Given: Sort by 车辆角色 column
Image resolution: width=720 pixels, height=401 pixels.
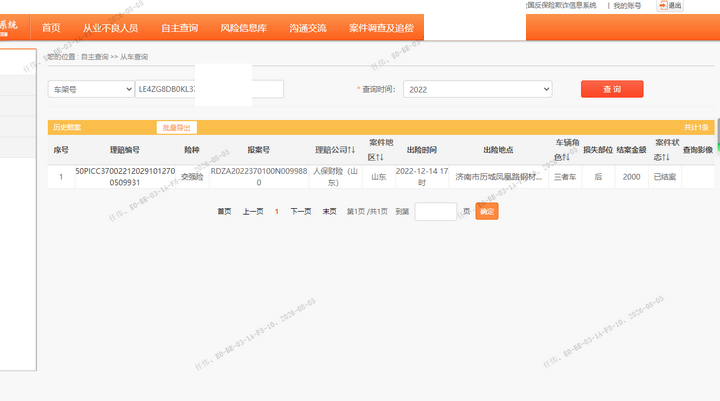Looking at the screenshot, I should [x=565, y=150].
